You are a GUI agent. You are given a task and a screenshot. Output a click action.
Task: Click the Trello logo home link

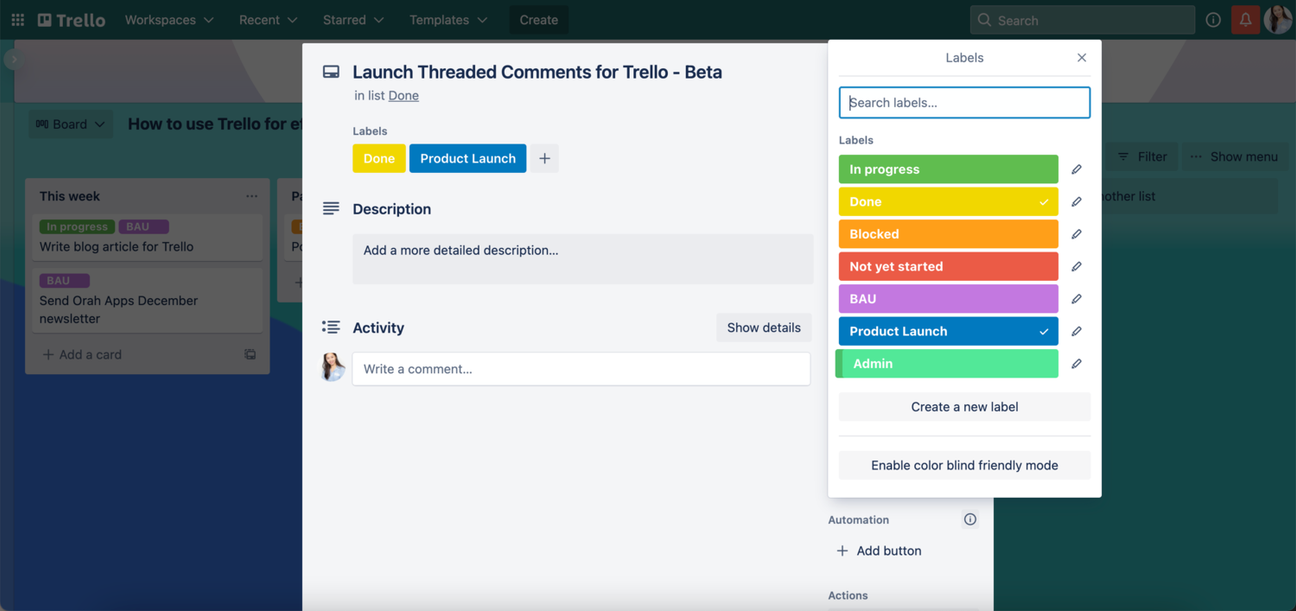(x=71, y=20)
